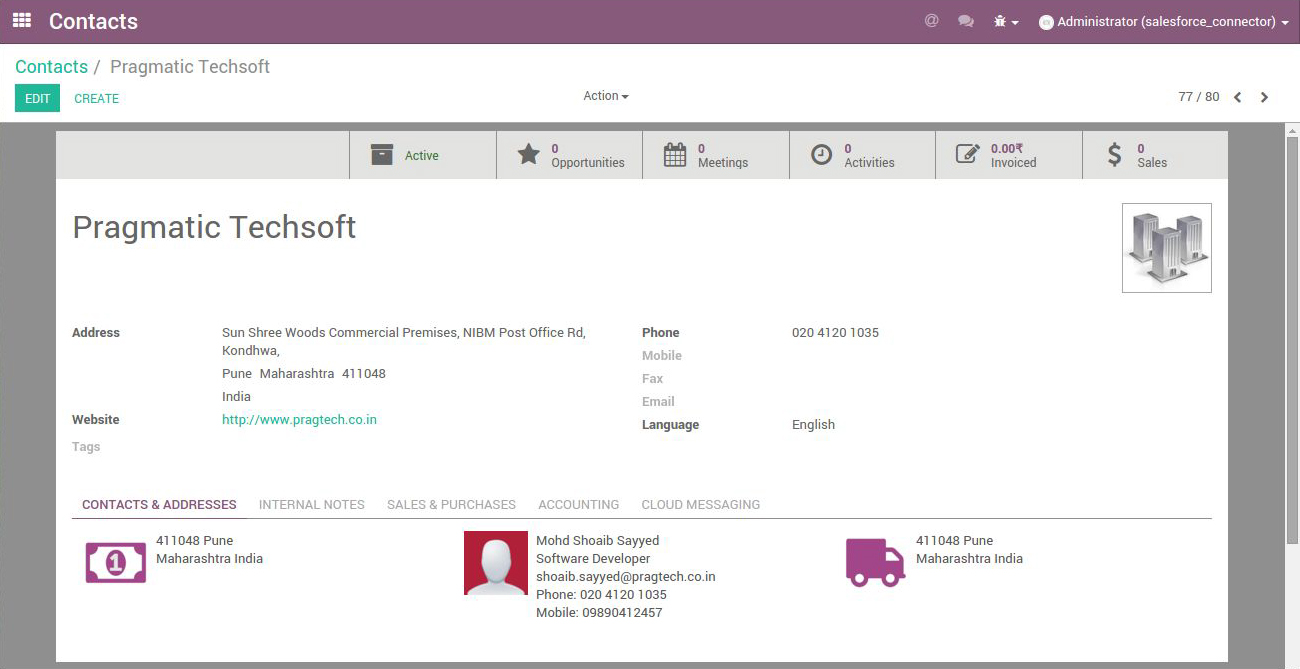Click the English language value
This screenshot has width=1300, height=669.
[x=813, y=425]
